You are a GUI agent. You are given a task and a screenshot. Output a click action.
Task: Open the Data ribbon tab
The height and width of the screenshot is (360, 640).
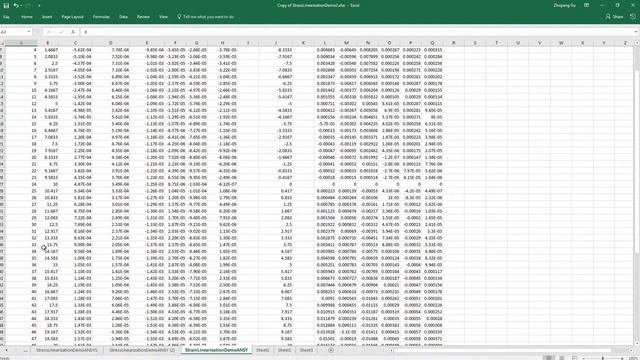[123, 17]
